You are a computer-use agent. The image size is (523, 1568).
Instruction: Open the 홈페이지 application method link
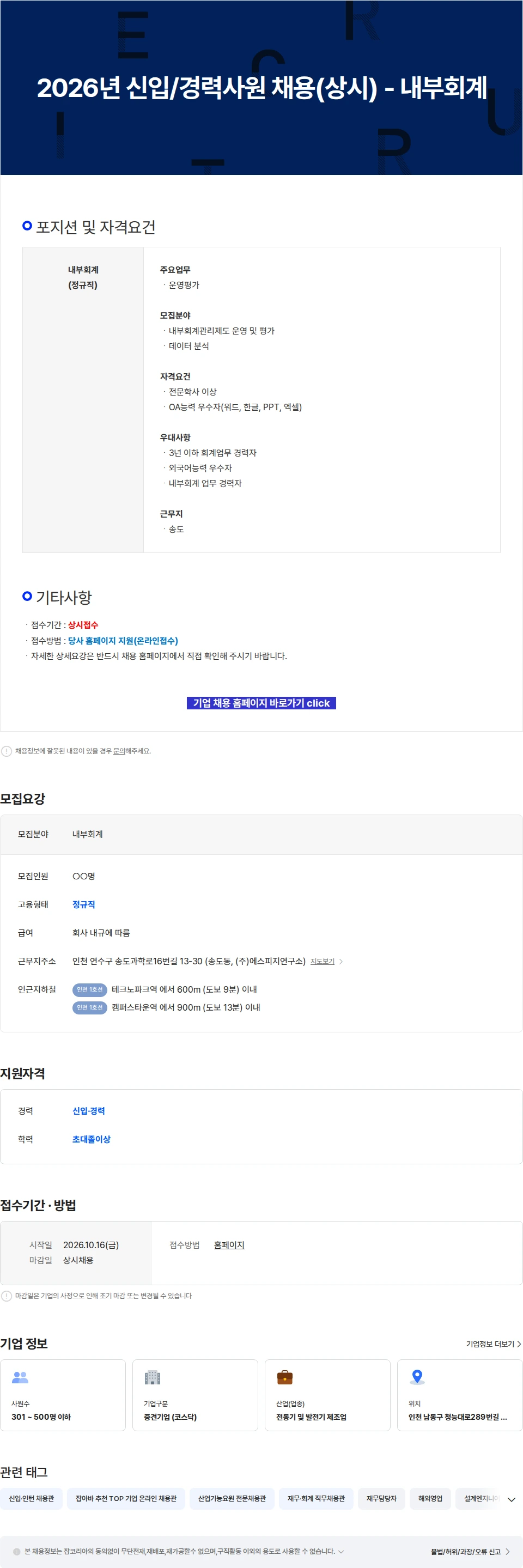229,1245
